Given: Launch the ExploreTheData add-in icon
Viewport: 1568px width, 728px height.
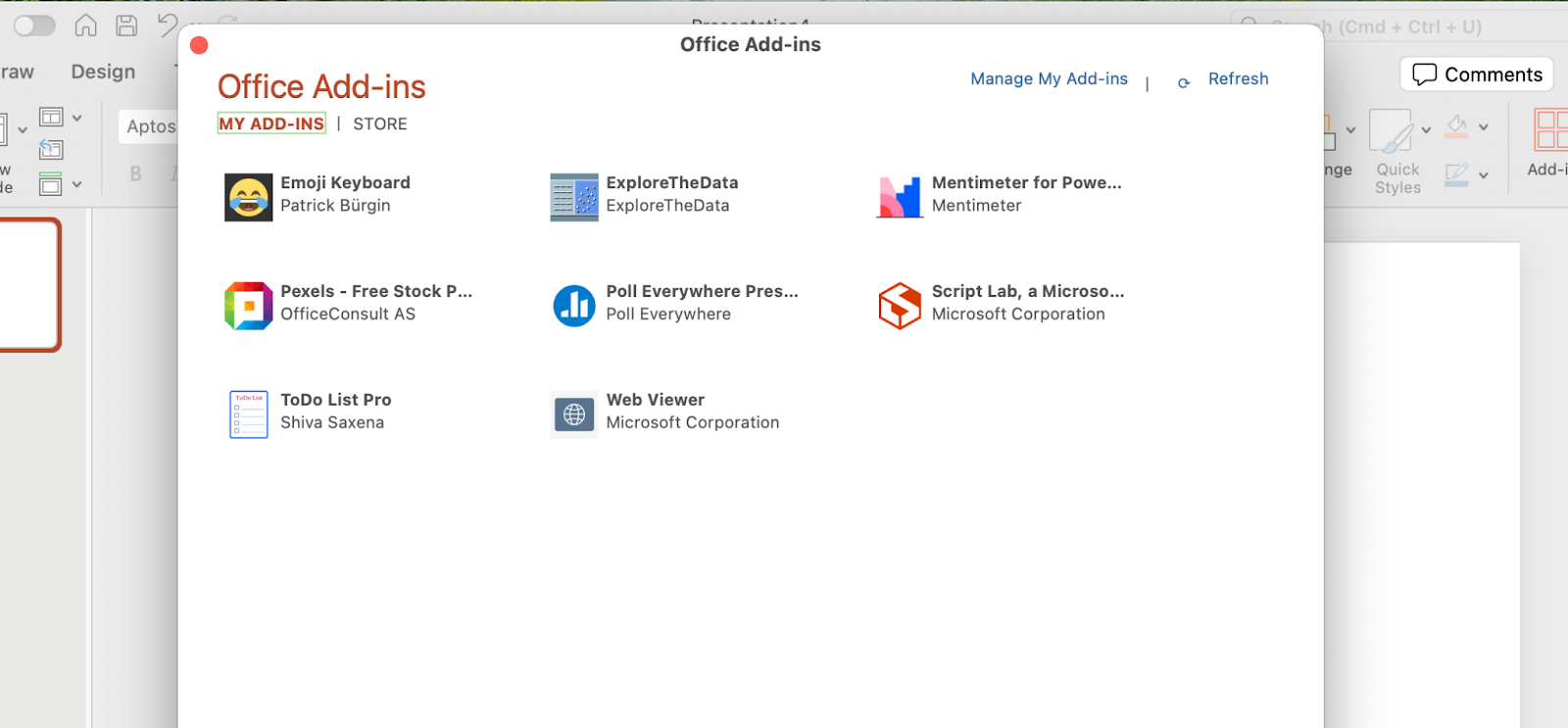Looking at the screenshot, I should point(574,198).
